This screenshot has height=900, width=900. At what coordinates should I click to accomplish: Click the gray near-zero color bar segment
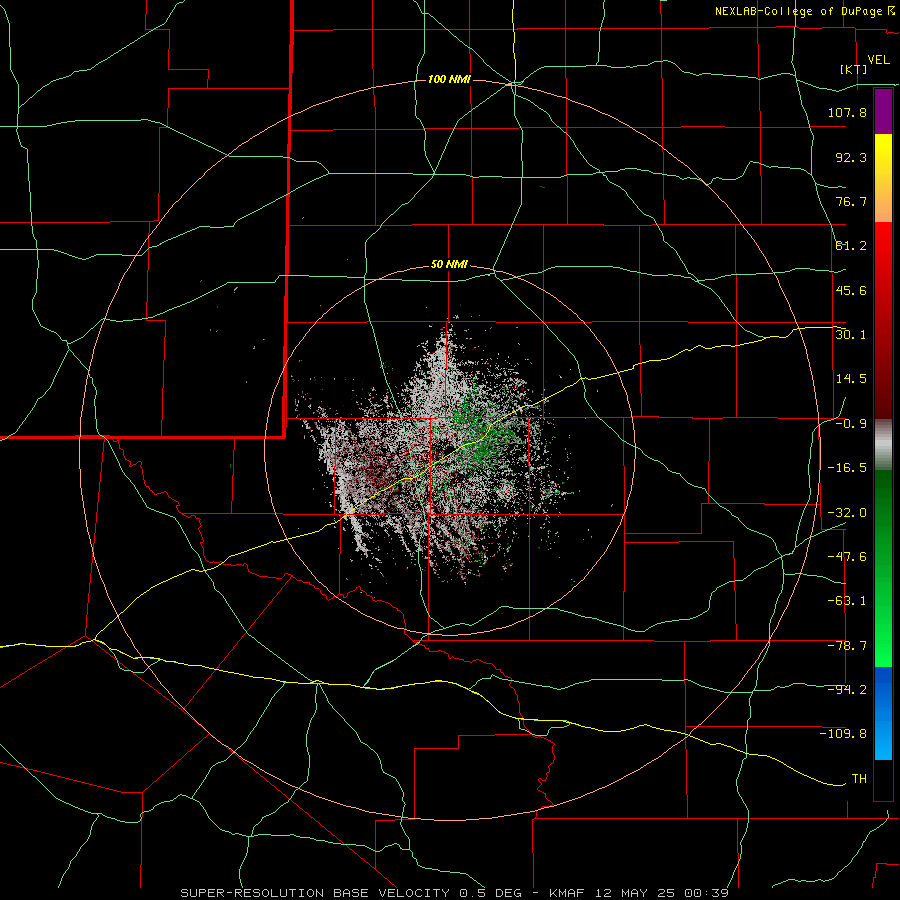[883, 445]
